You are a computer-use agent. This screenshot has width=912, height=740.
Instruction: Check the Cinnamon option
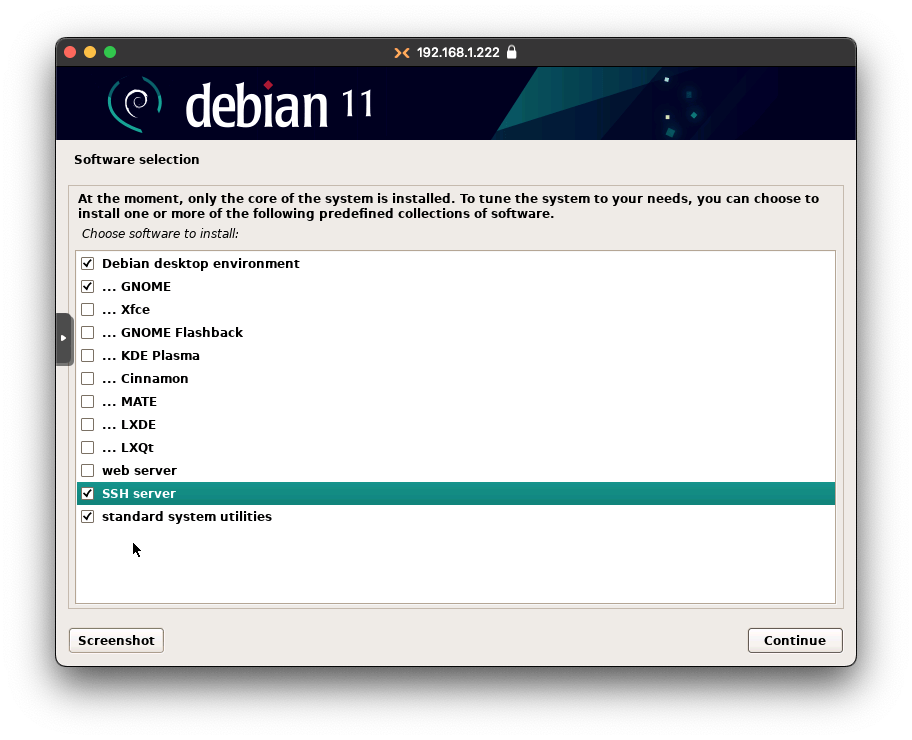[88, 379]
